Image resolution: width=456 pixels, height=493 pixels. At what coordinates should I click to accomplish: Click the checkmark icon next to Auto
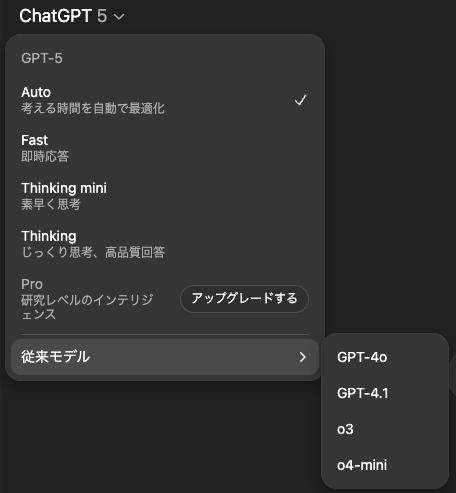(301, 100)
